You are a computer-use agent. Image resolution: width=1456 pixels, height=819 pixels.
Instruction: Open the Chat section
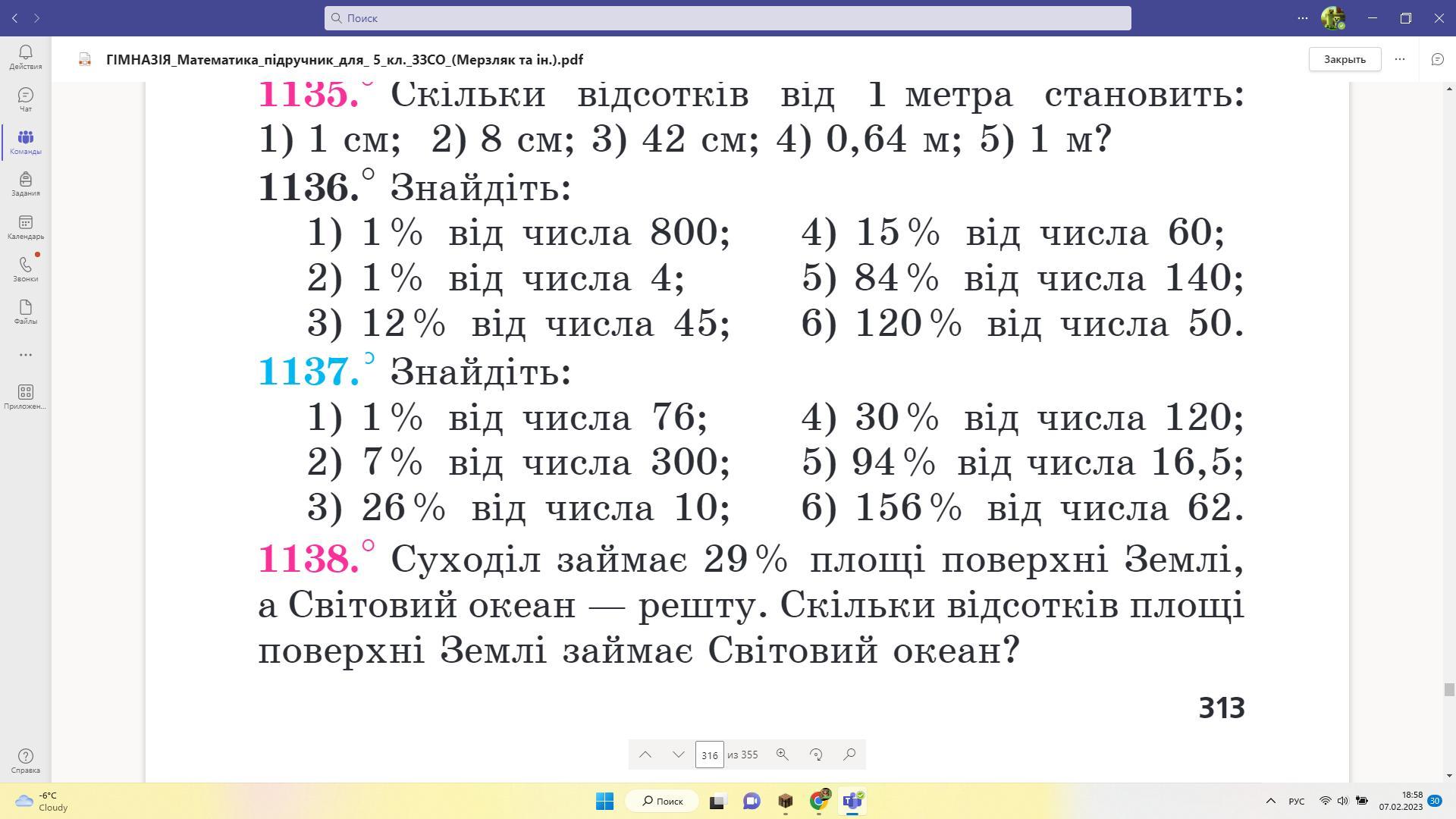pyautogui.click(x=25, y=99)
